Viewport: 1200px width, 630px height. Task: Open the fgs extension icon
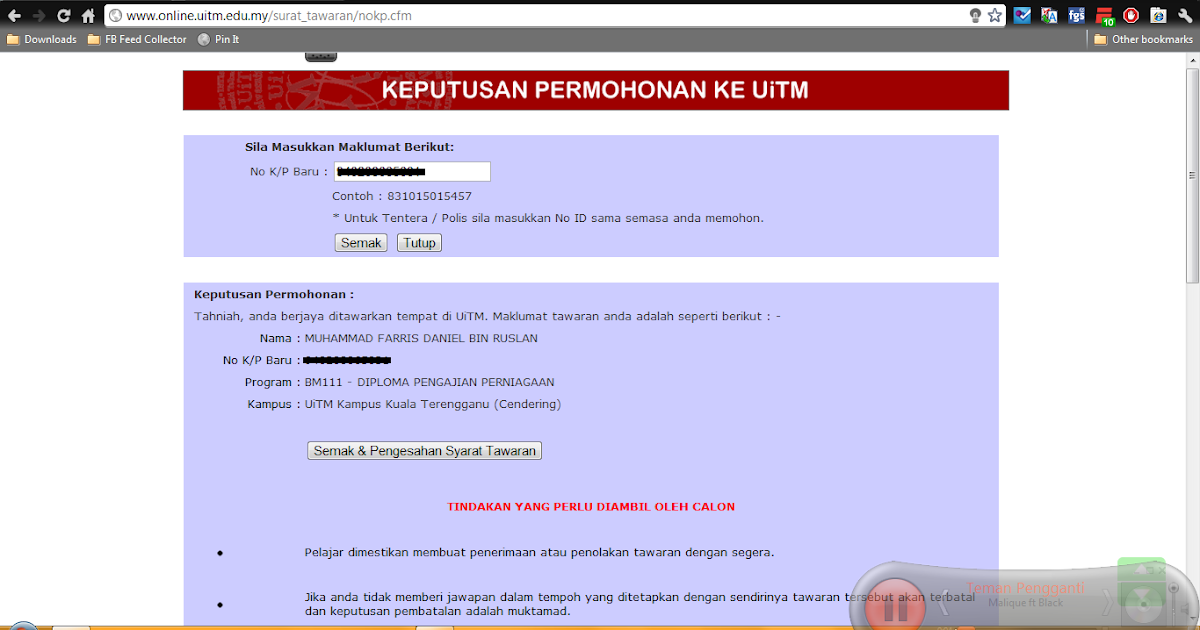[x=1076, y=15]
